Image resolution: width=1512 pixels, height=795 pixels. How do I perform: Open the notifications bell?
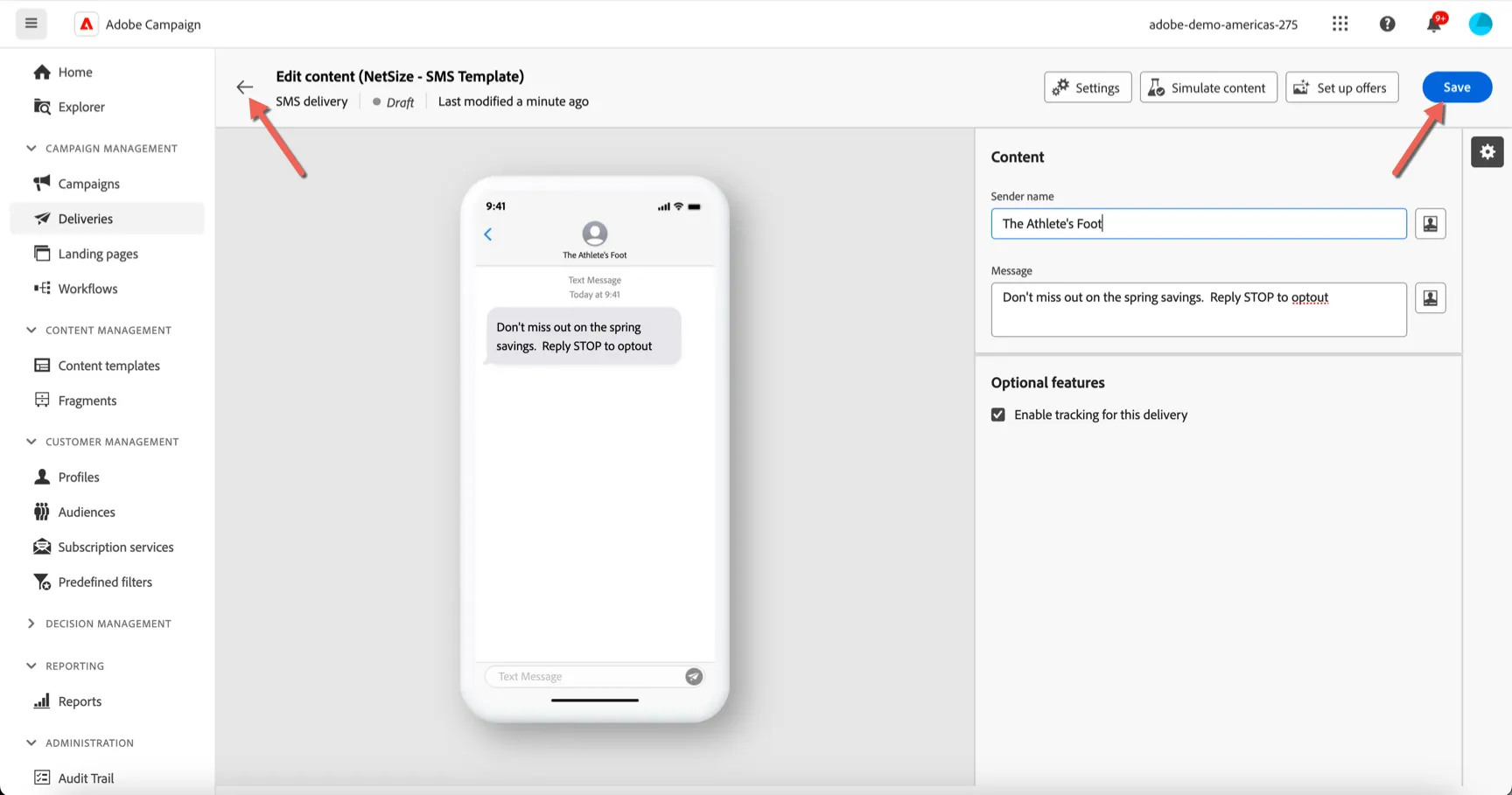1434,23
